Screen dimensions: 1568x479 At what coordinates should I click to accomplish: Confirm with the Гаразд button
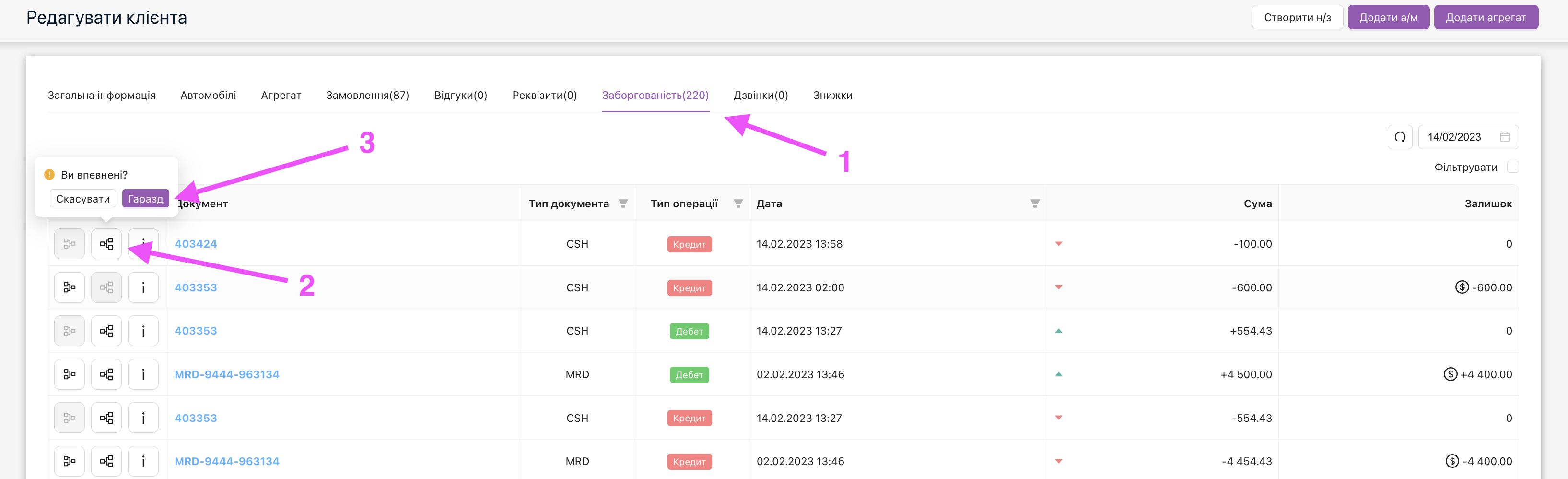coord(145,199)
